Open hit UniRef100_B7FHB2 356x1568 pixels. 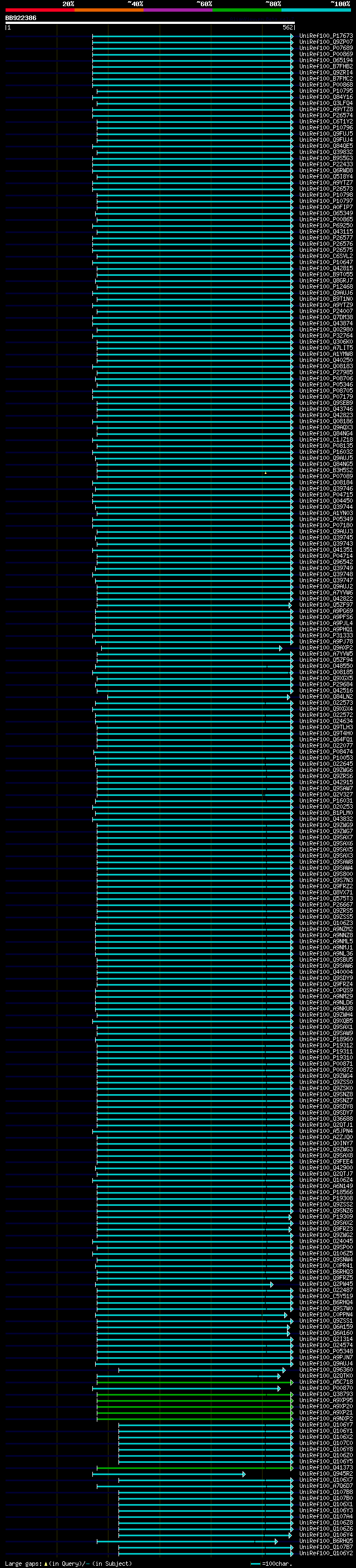click(x=325, y=66)
